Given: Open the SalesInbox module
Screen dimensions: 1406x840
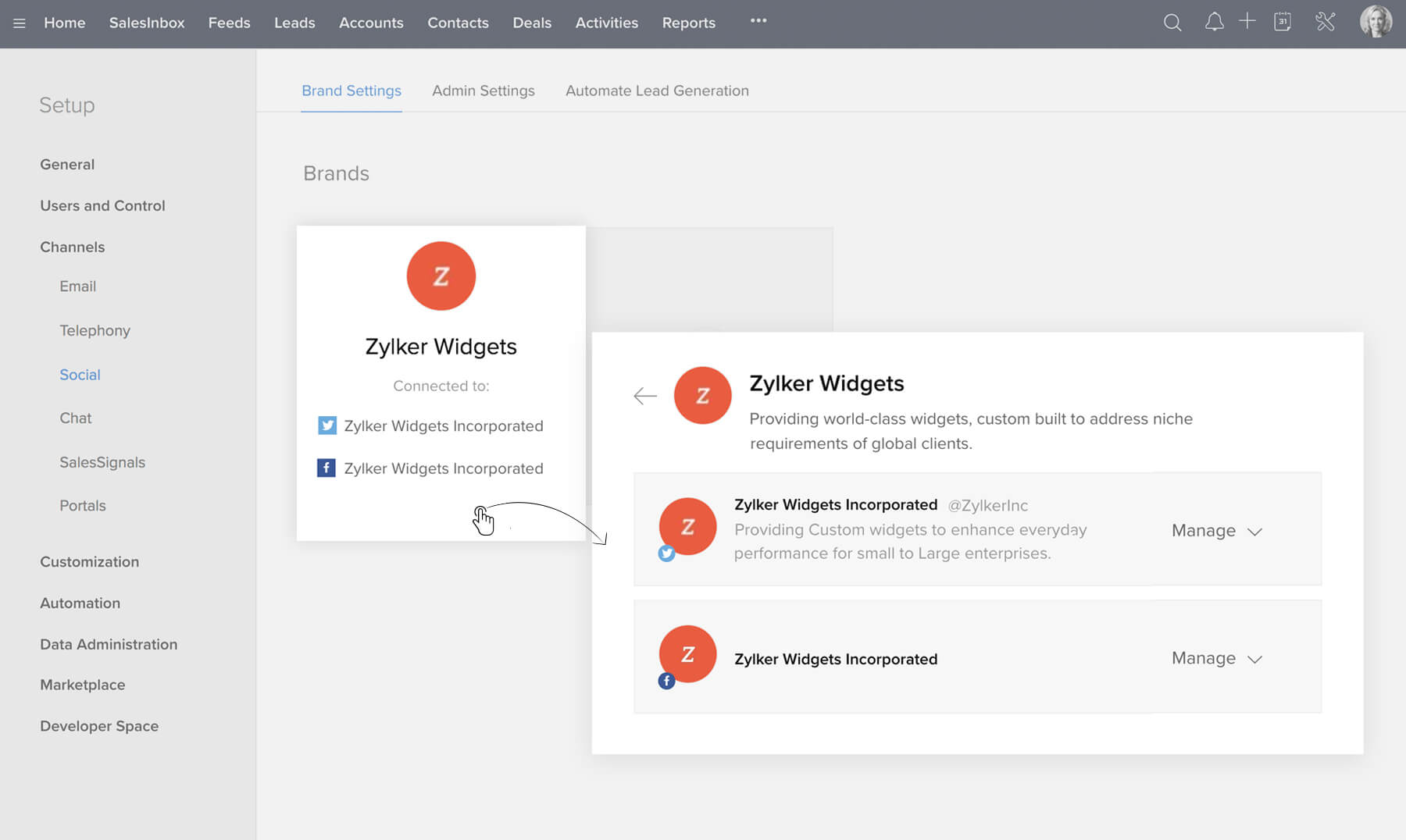Looking at the screenshot, I should (x=147, y=23).
